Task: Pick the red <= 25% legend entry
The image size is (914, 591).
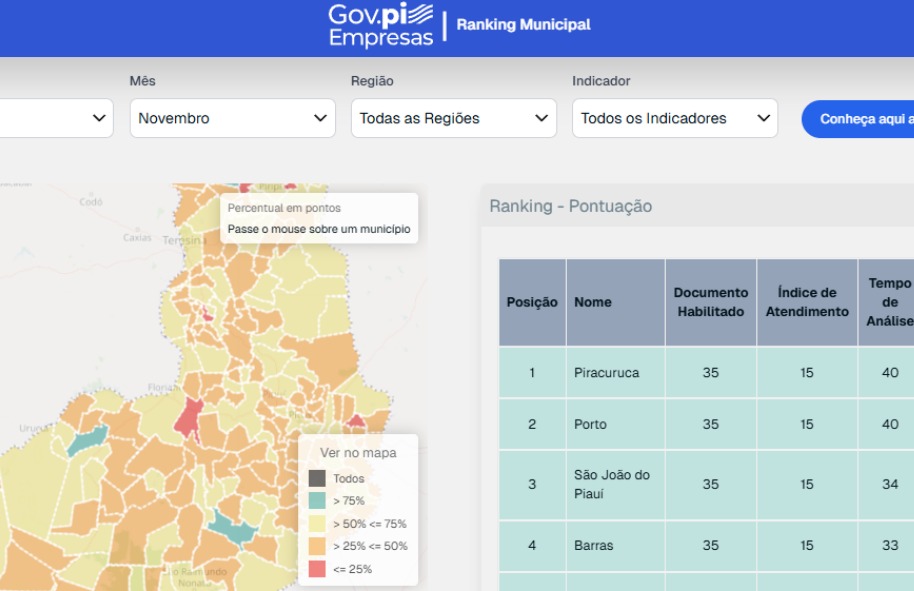Action: (317, 569)
